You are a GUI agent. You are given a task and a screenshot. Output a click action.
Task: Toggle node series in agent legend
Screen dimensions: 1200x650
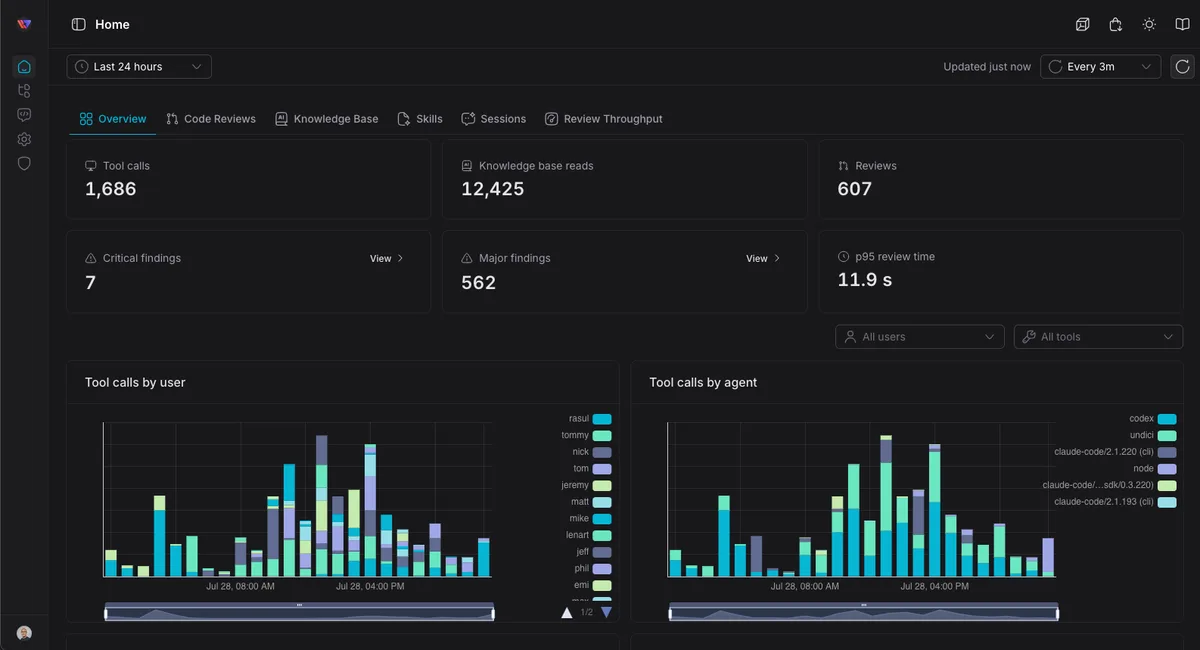[x=1155, y=469]
